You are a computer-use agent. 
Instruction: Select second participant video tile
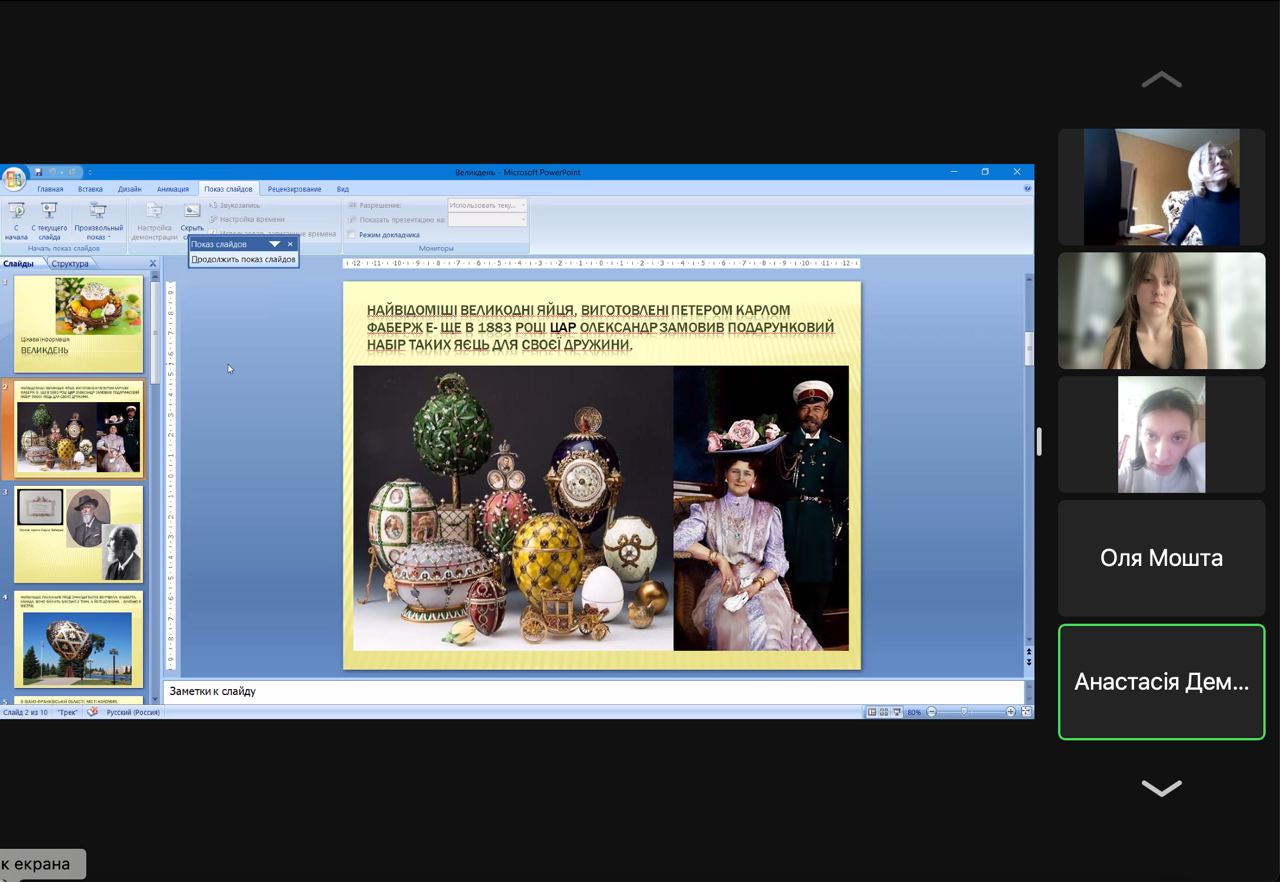1162,310
